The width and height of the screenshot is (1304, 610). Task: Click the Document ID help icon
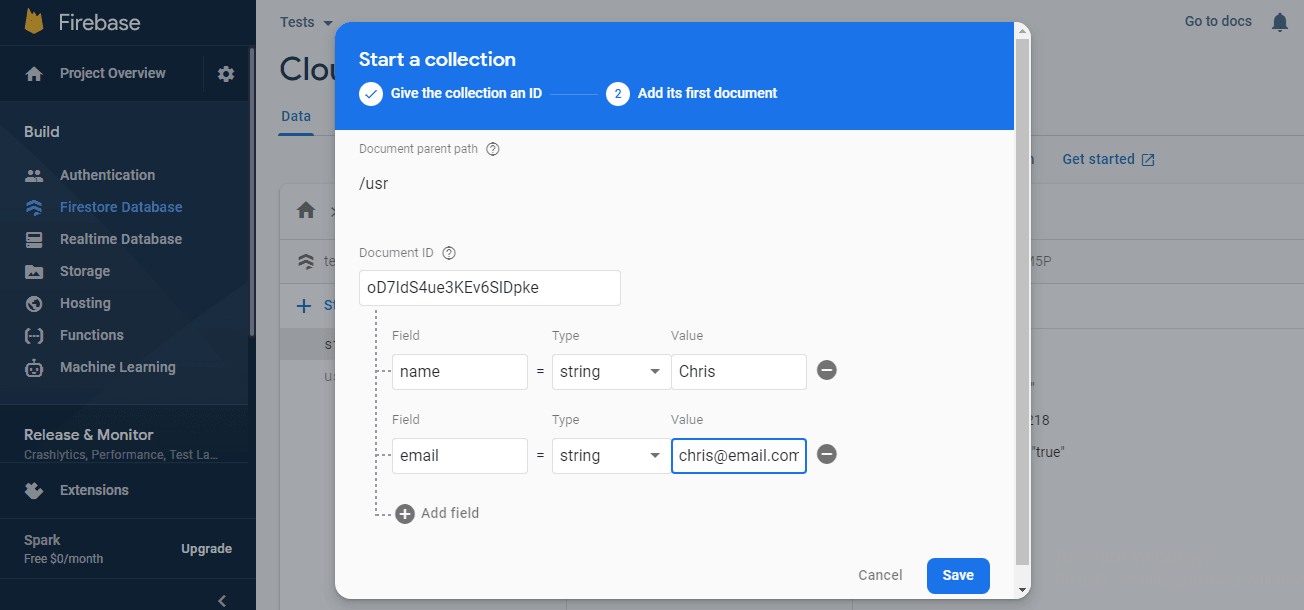[449, 253]
